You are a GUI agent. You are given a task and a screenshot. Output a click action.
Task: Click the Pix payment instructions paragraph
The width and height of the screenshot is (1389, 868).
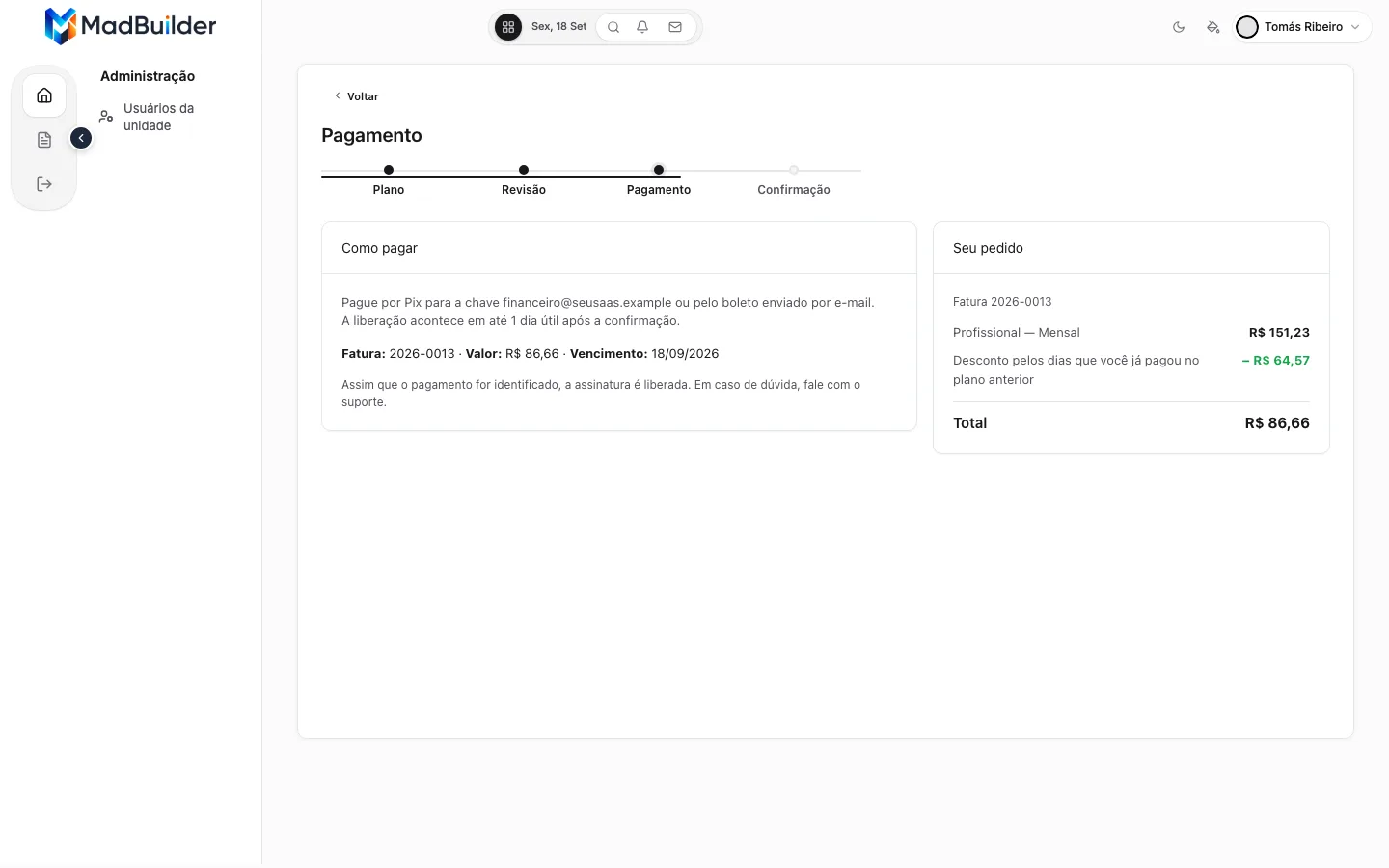point(608,312)
